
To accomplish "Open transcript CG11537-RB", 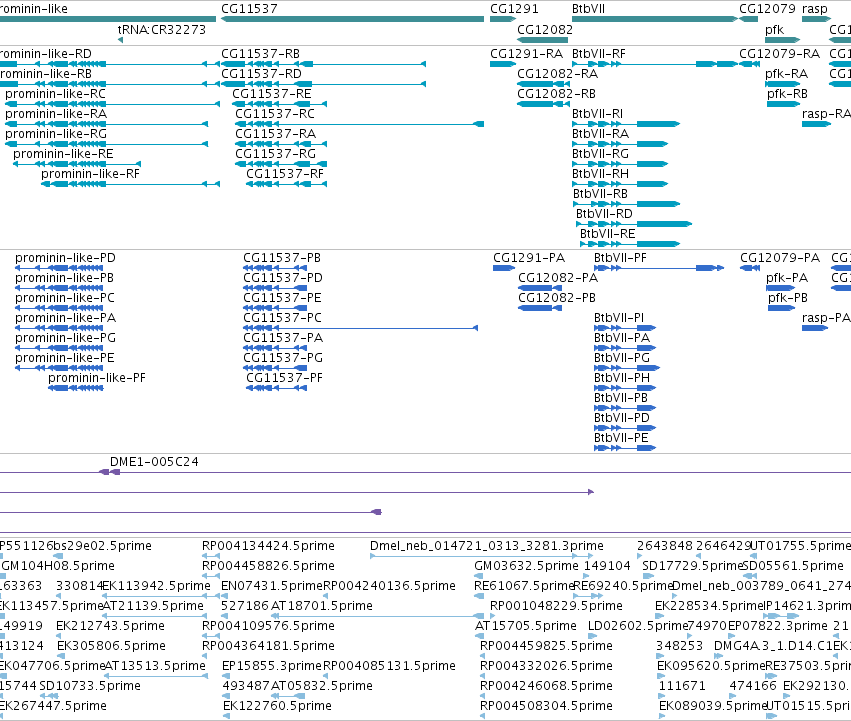I will 260,54.
